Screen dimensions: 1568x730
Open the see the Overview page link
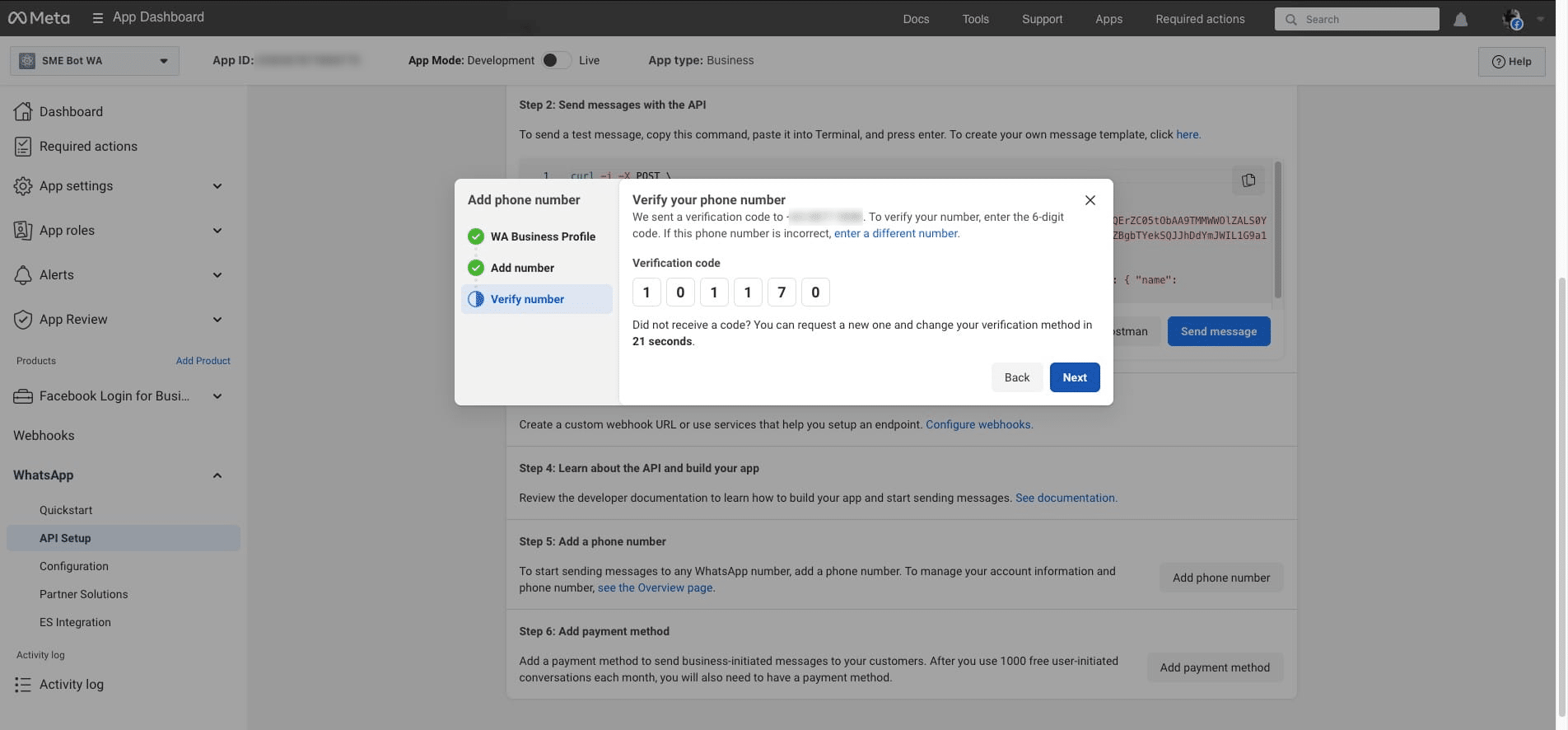656,587
